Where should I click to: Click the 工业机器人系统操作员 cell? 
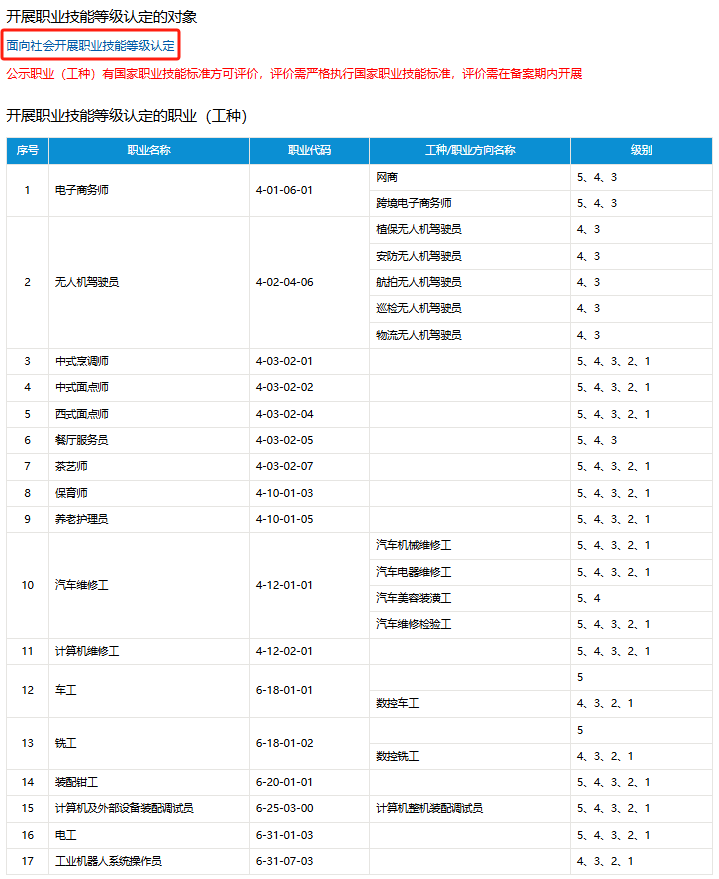click(108, 861)
